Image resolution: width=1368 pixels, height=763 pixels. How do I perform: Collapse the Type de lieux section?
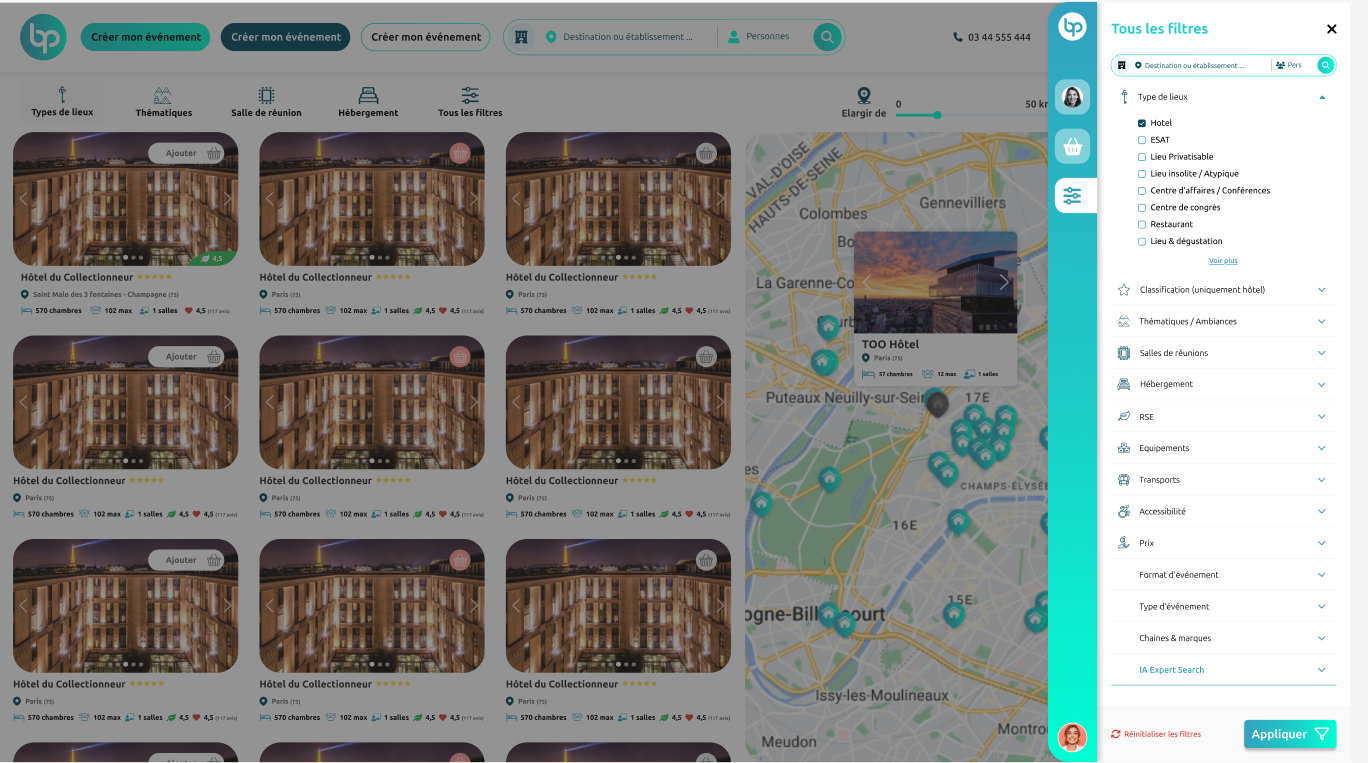(x=1322, y=97)
